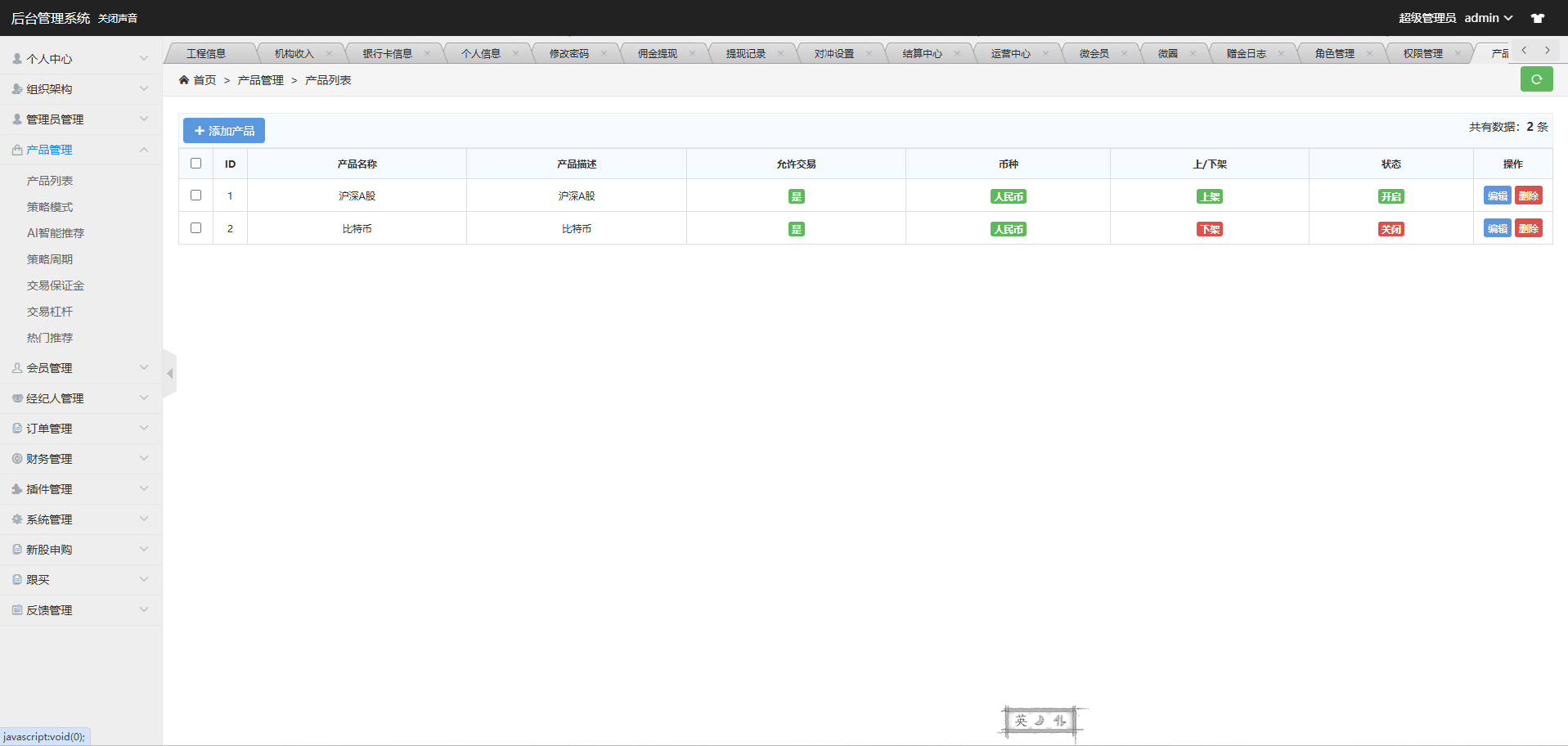
Task: Click the home icon in breadcrumb
Action: coord(184,80)
